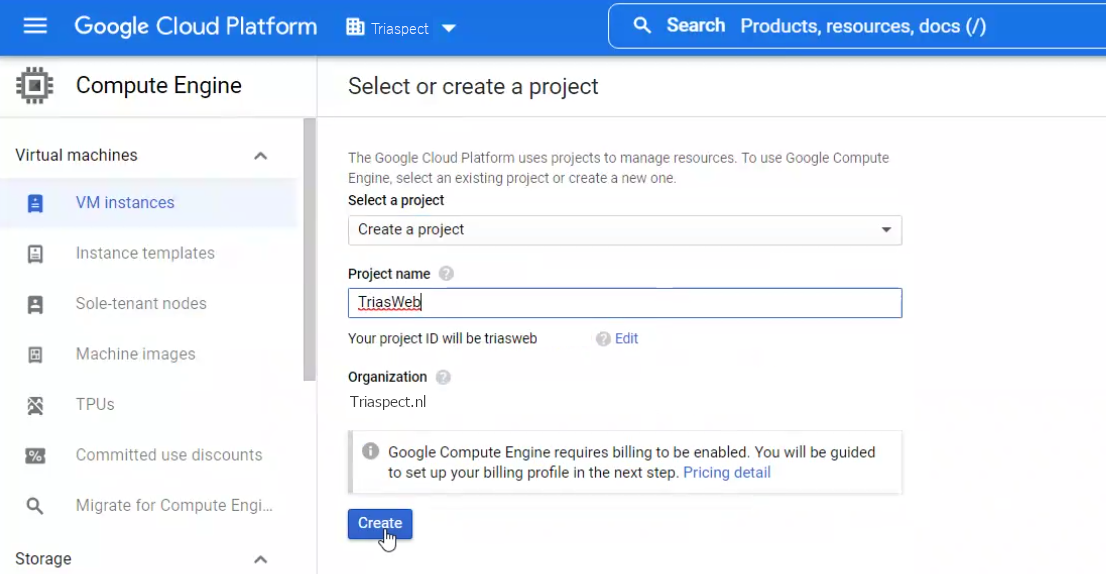The width and height of the screenshot is (1106, 574).
Task: Click the VM instances sidebar icon
Action: 35,203
